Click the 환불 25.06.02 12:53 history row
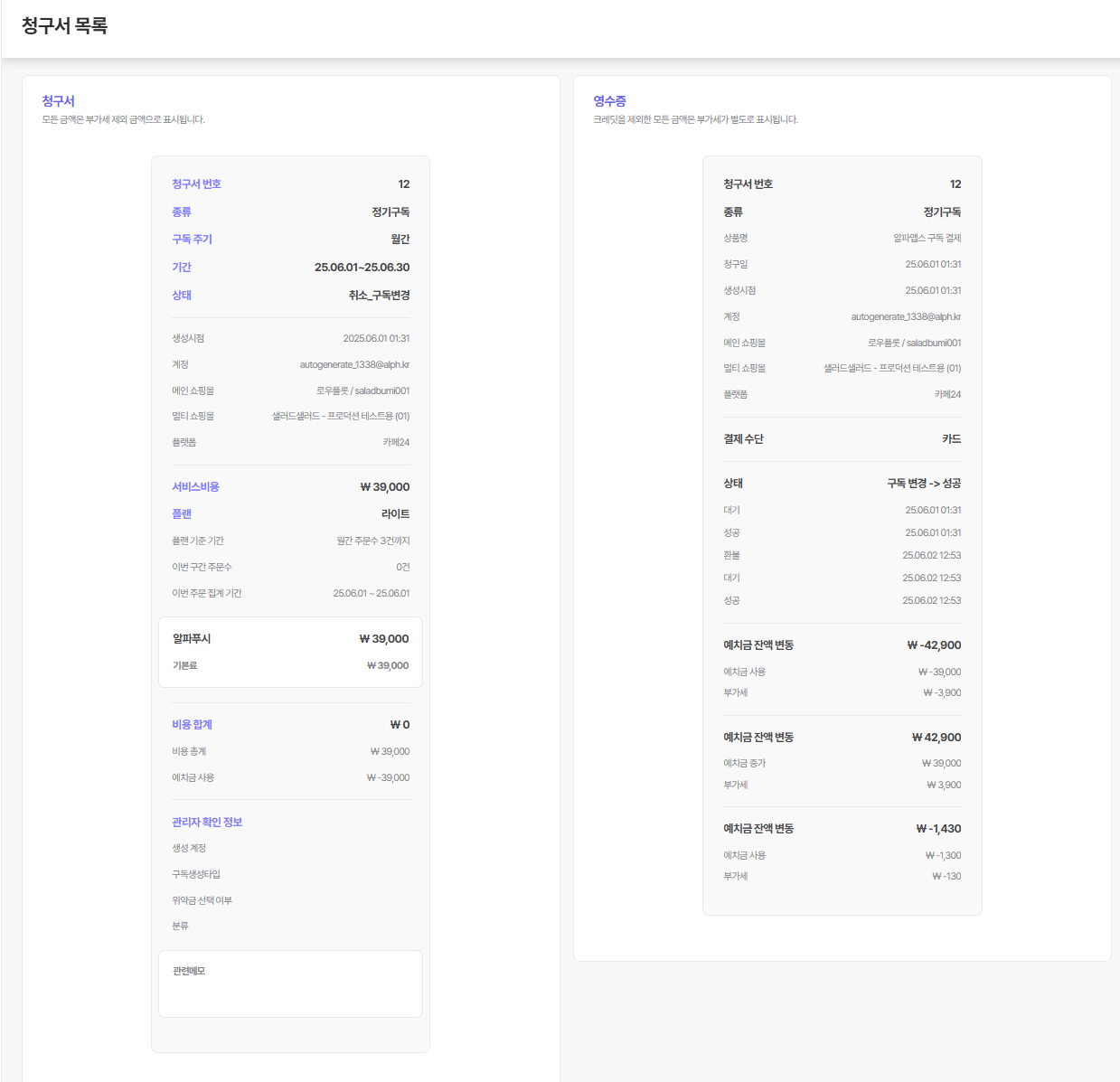The image size is (1120, 1082). click(842, 556)
